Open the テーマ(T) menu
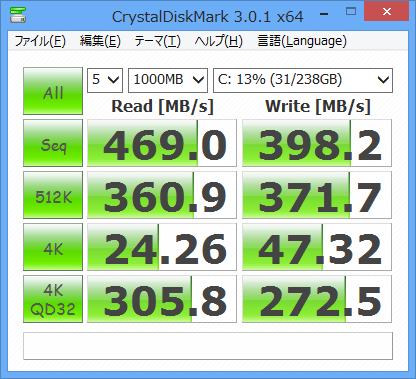416x379 pixels. [x=157, y=41]
